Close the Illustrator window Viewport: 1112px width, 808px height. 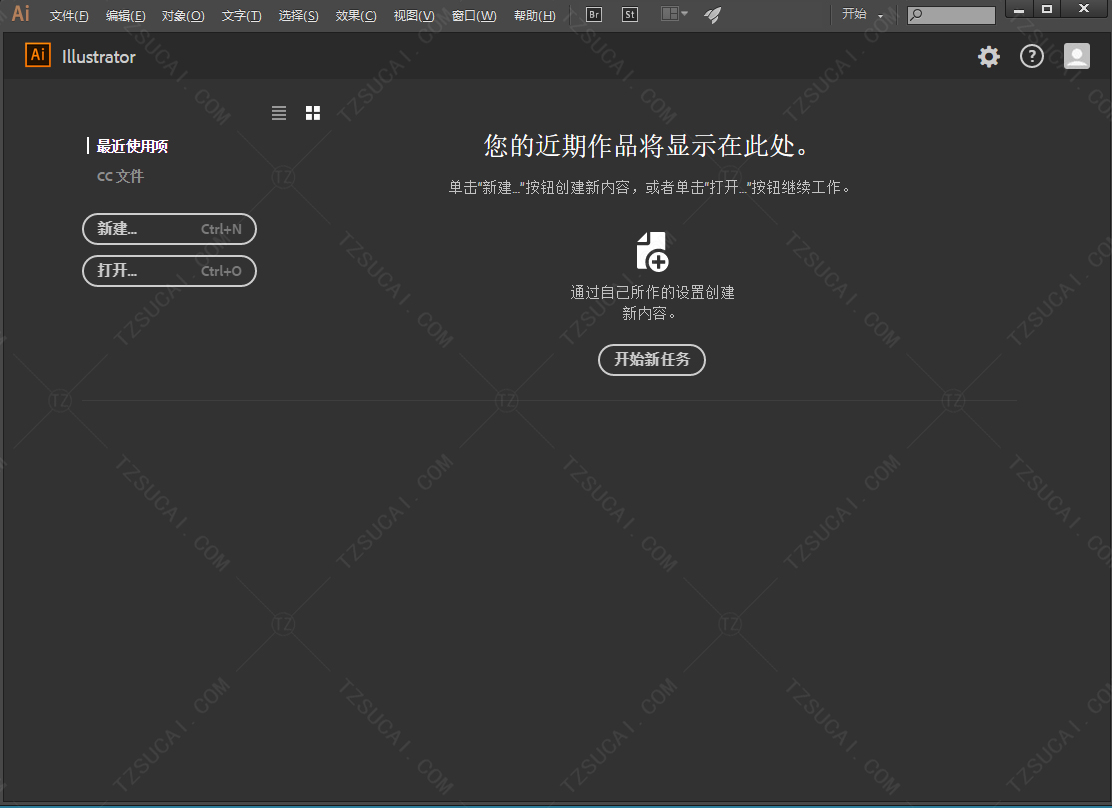point(1084,9)
